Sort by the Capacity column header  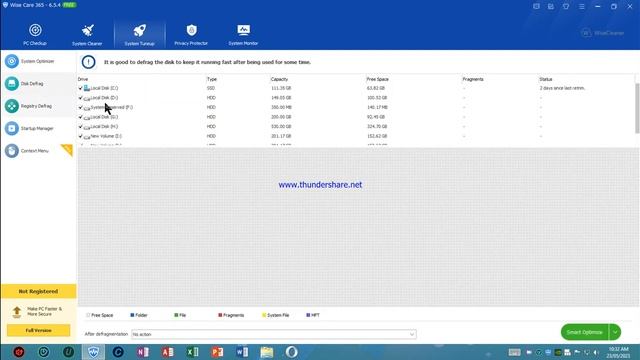pos(279,79)
